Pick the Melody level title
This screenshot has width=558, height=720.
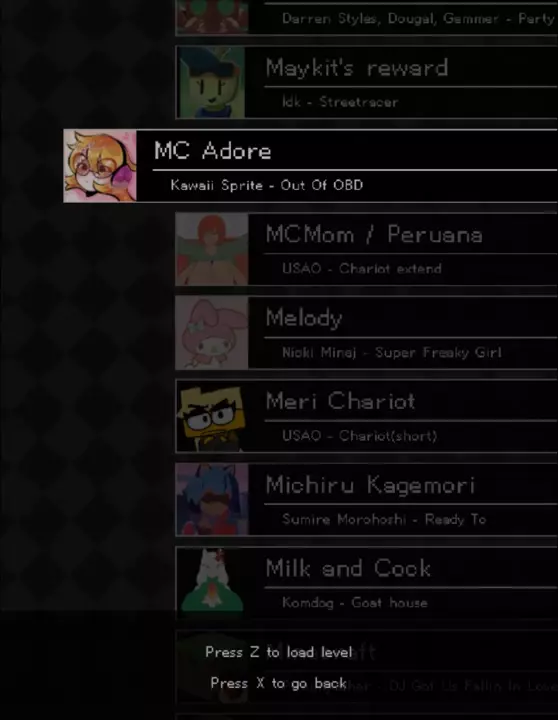(x=304, y=318)
